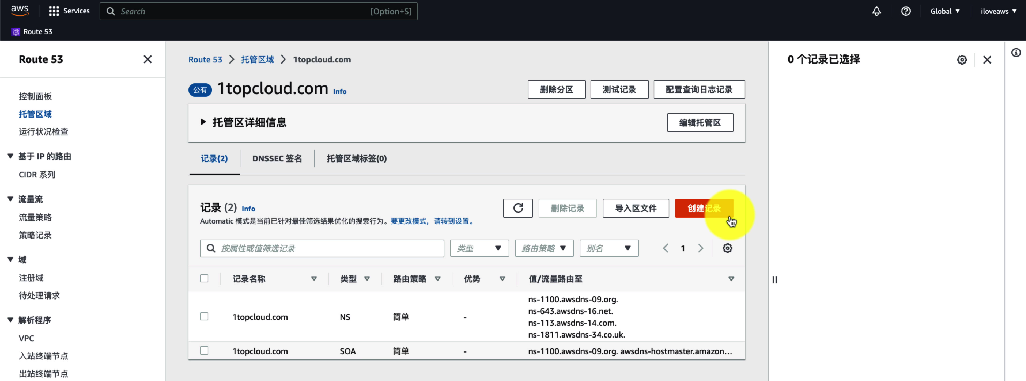1026x381 pixels.
Task: Open 运行状况检查 in the sidebar
Action: pos(44,132)
